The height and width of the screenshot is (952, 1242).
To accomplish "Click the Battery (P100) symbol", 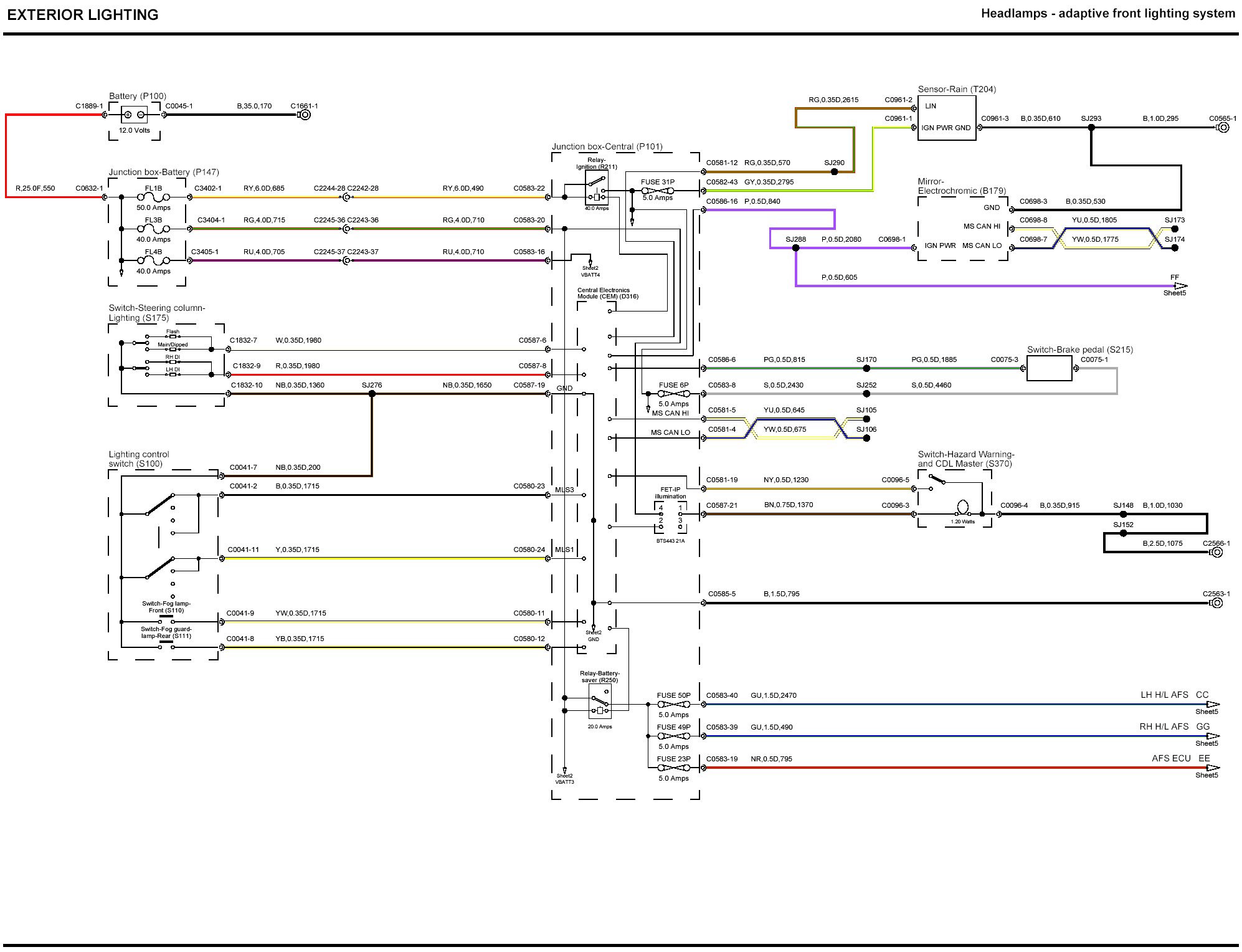I will click(134, 115).
